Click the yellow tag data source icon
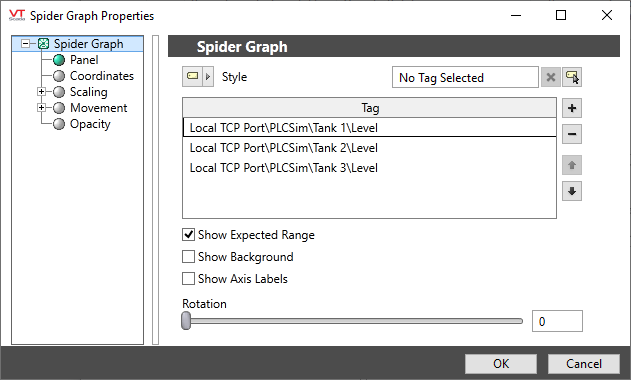 coord(193,76)
